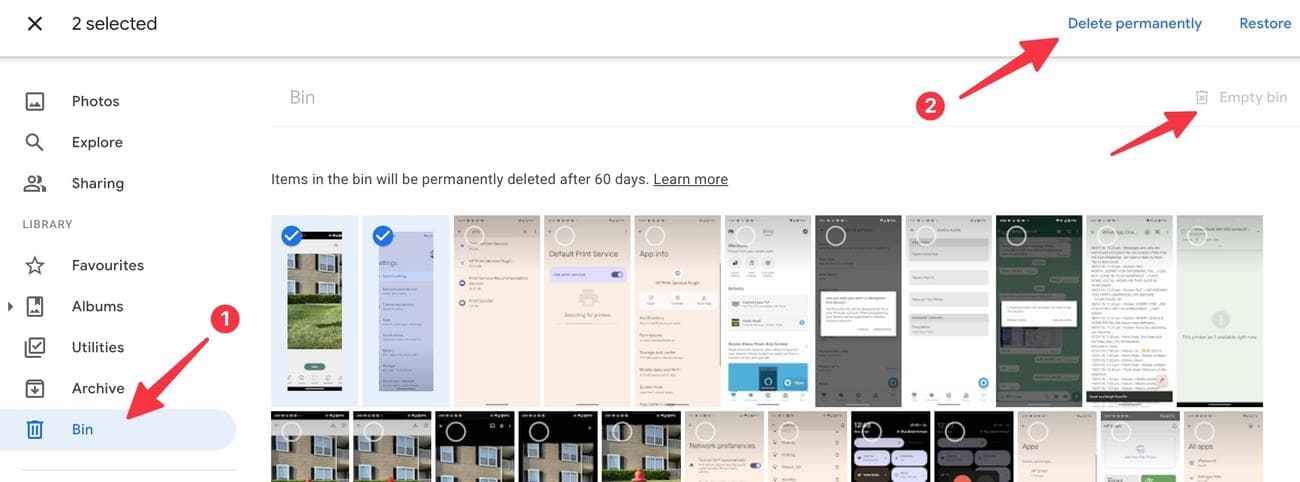Select the third photo's checkbox circle
The height and width of the screenshot is (482, 1300).
474,236
